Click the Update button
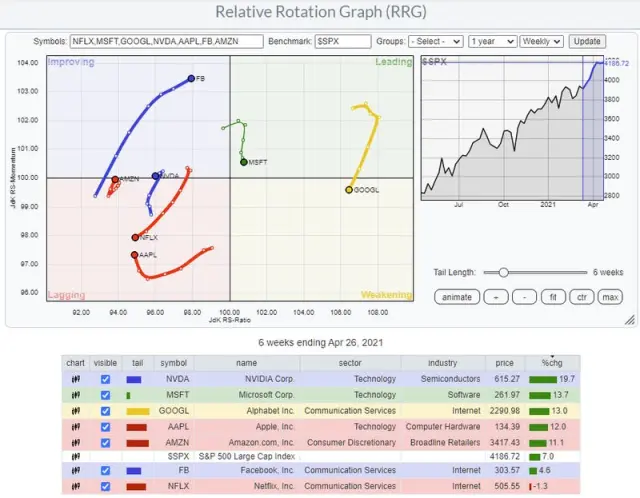The image size is (640, 498). click(587, 42)
